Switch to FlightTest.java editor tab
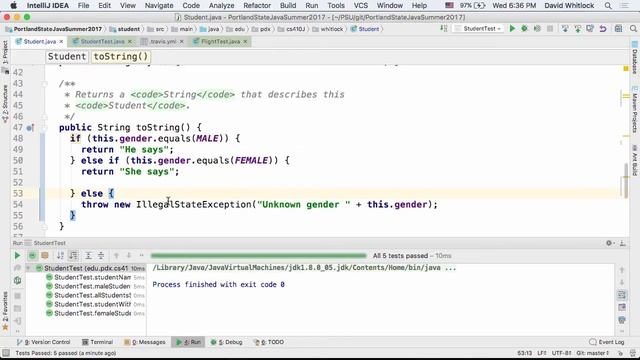Screen dimensions: 640x360 pyautogui.click(x=220, y=42)
